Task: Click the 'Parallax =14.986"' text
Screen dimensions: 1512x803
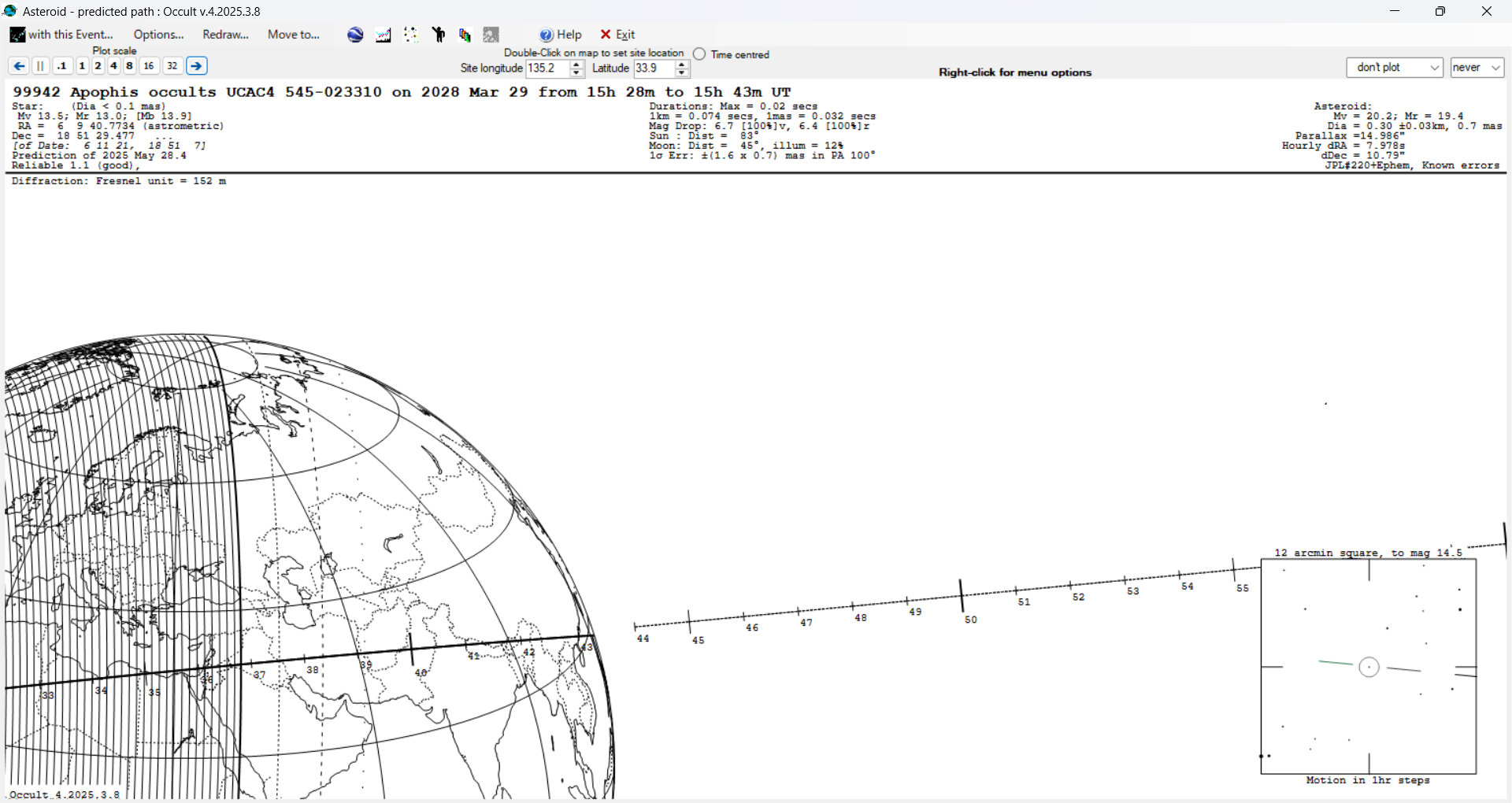Action: point(1350,135)
